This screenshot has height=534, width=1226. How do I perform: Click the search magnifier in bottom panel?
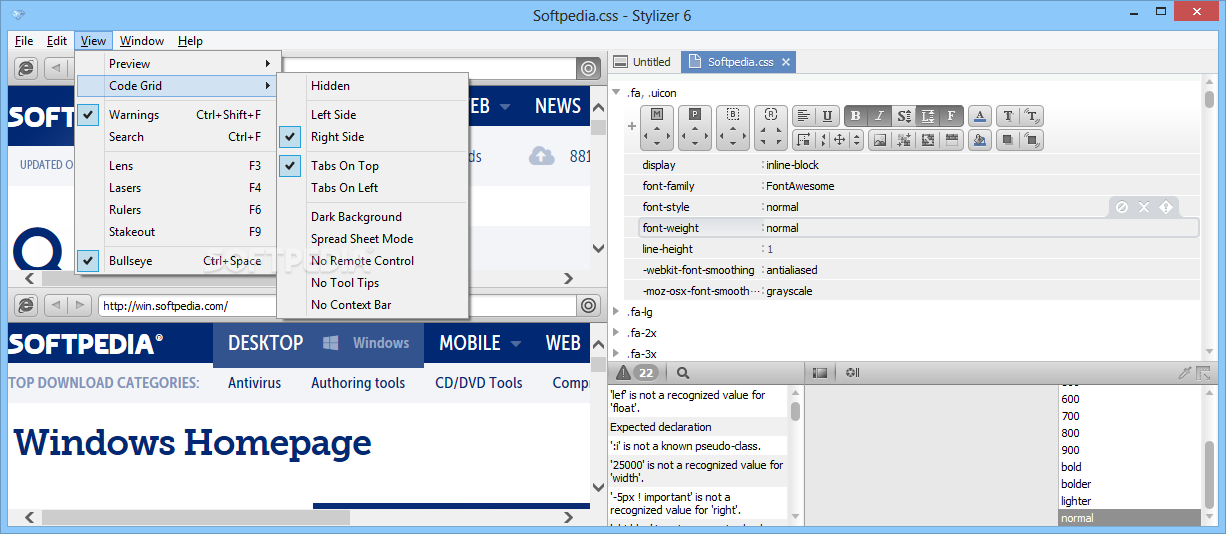pos(683,373)
